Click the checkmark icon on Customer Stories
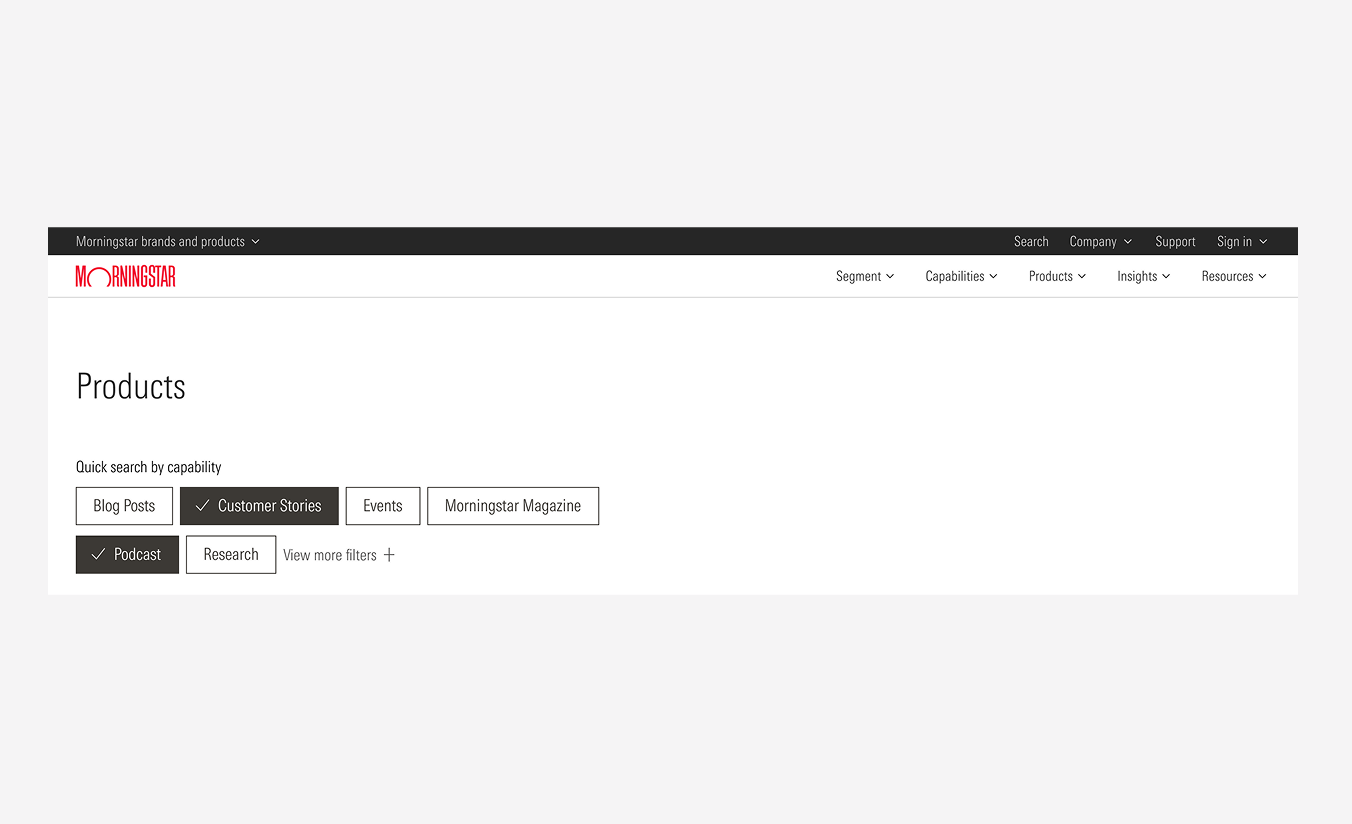 coord(202,506)
